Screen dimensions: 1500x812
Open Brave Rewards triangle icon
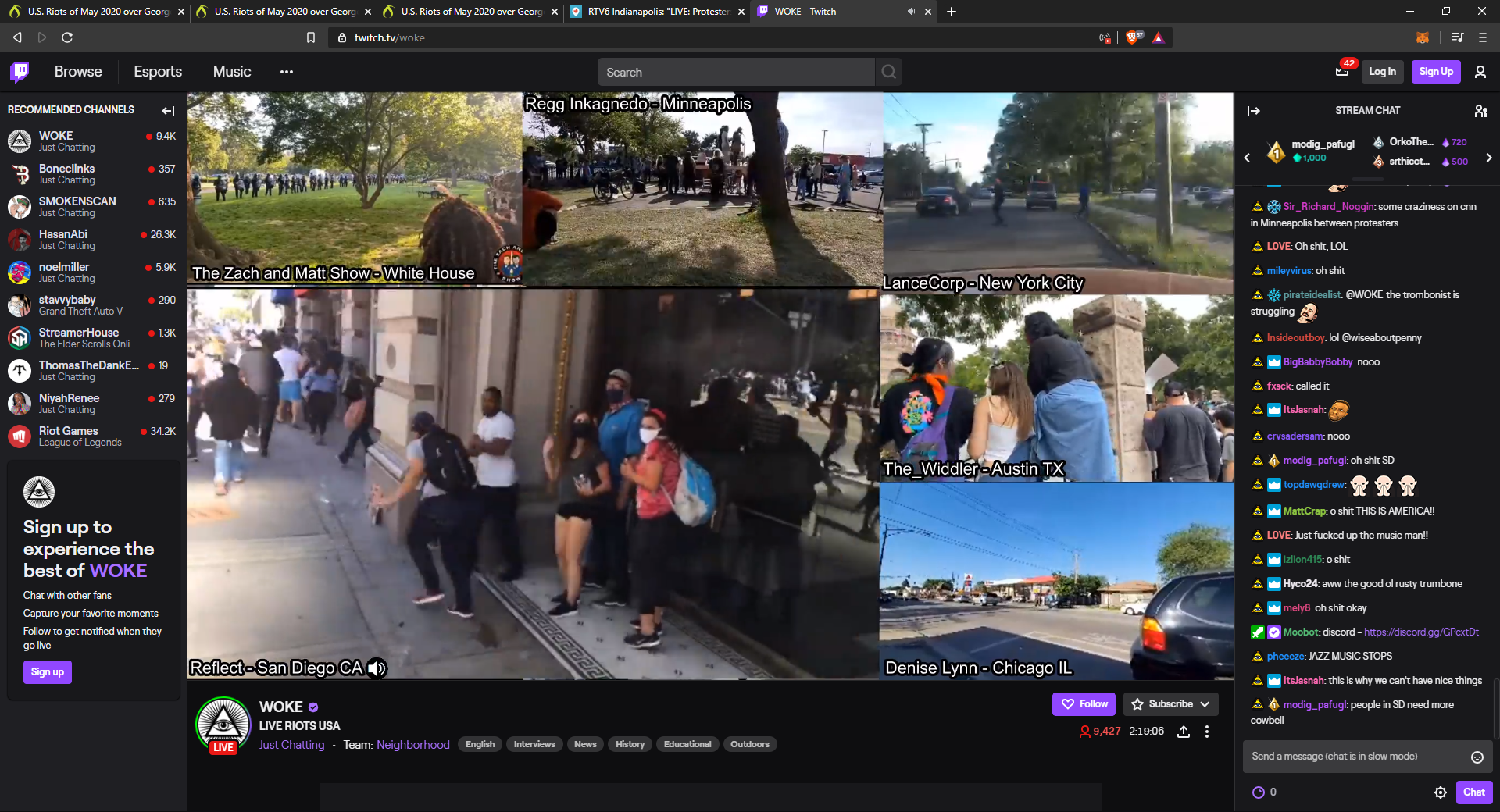pos(1158,37)
